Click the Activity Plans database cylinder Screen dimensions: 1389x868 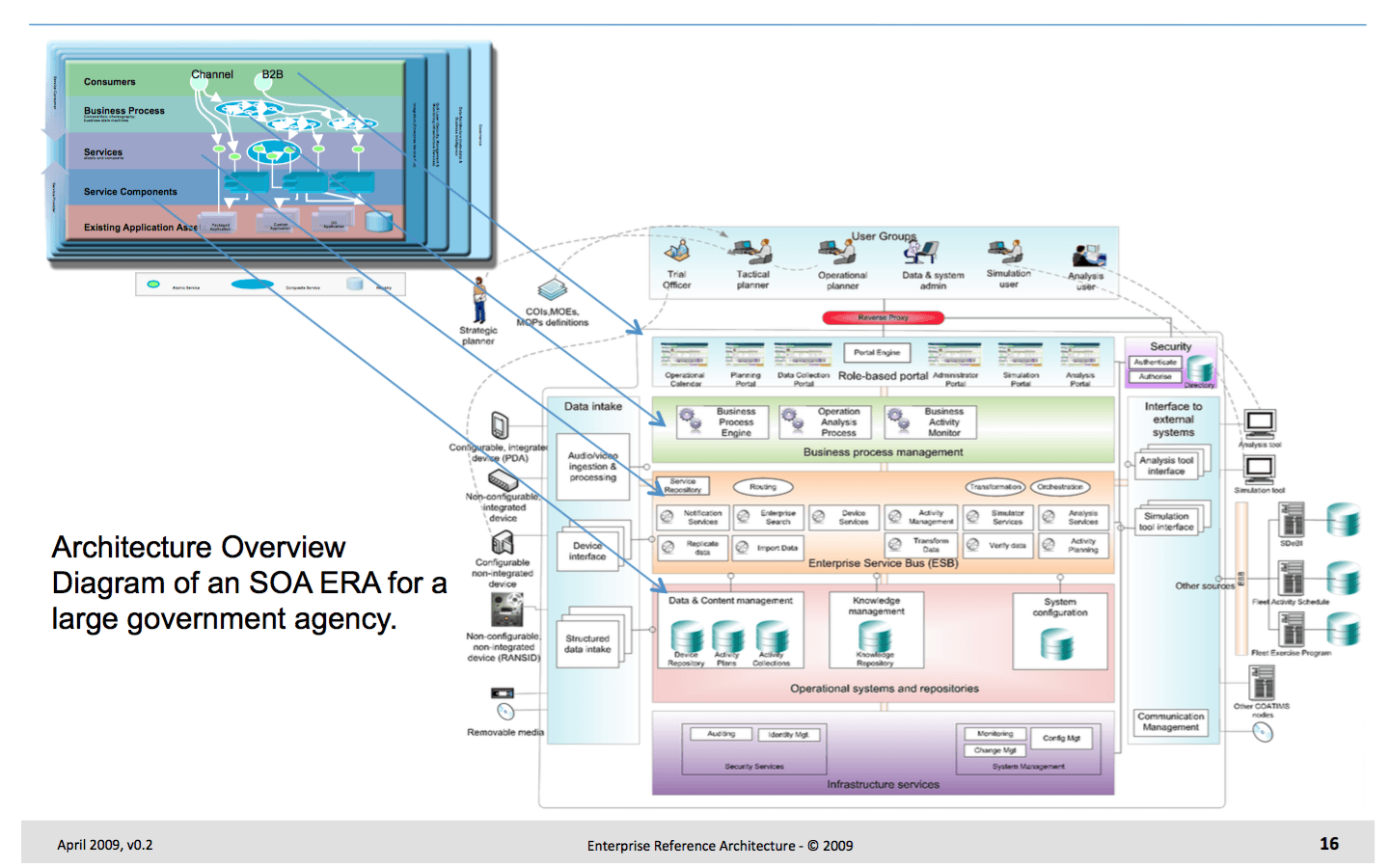pos(728,637)
